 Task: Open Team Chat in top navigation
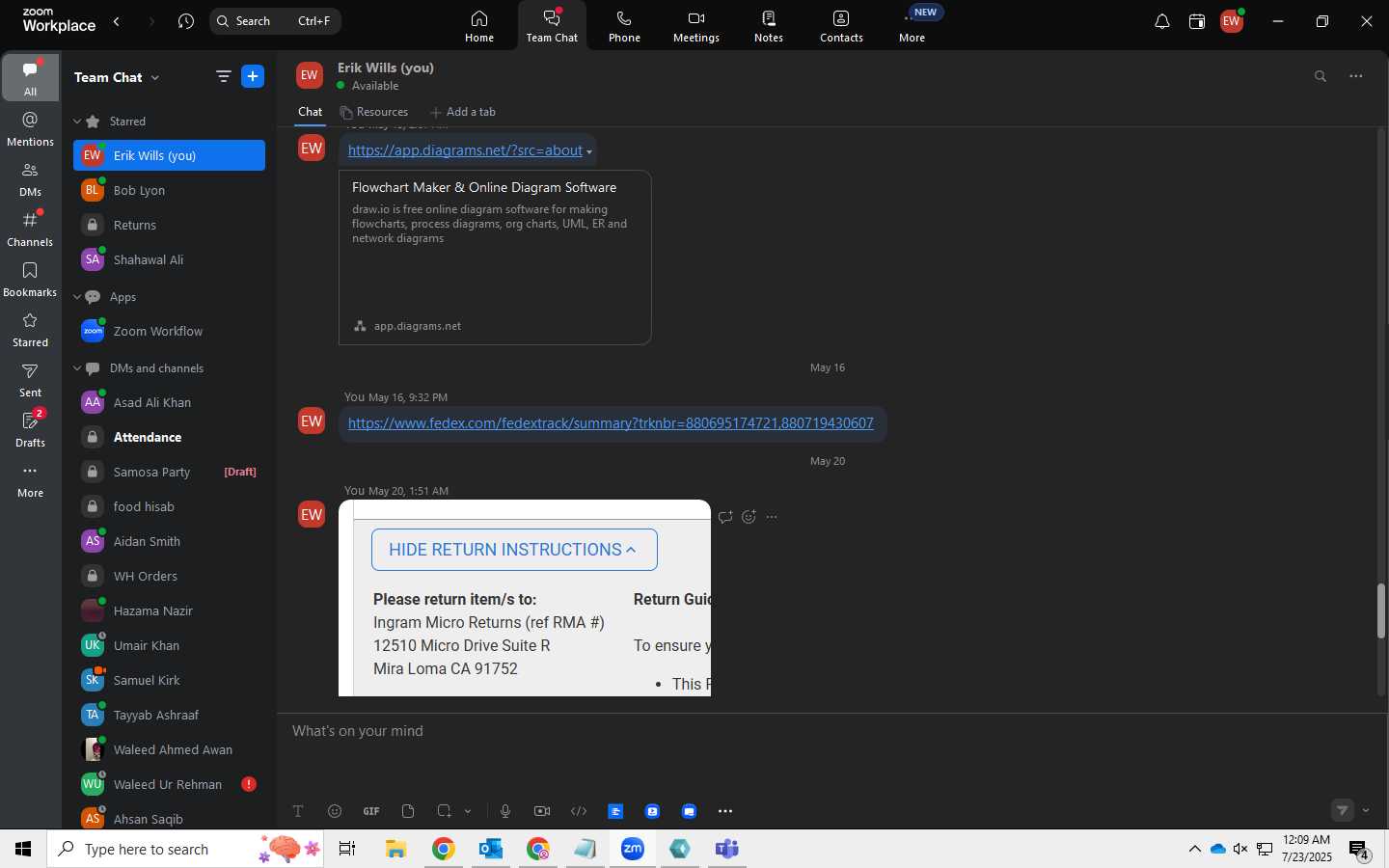[552, 26]
